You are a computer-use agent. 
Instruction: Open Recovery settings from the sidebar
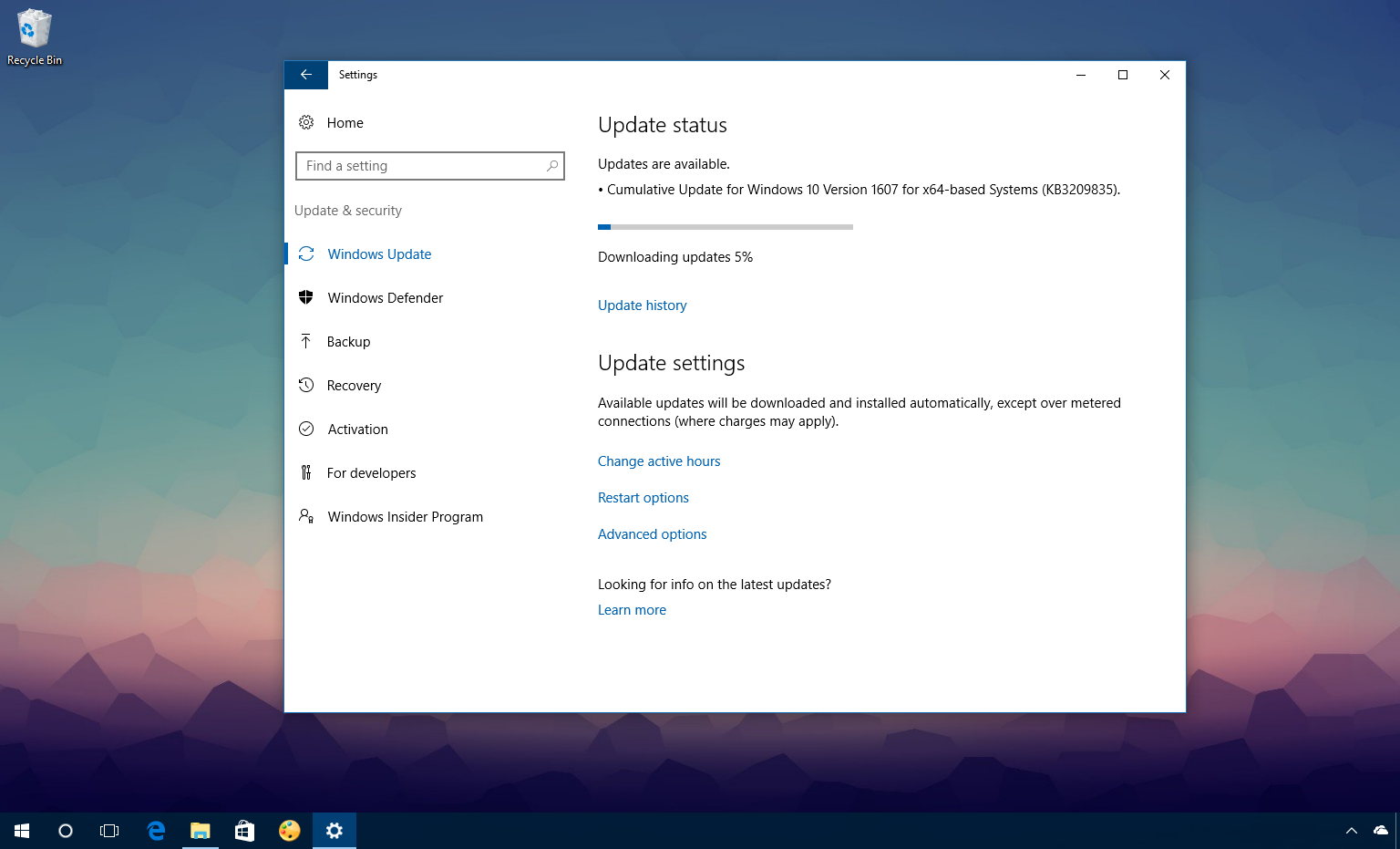354,385
